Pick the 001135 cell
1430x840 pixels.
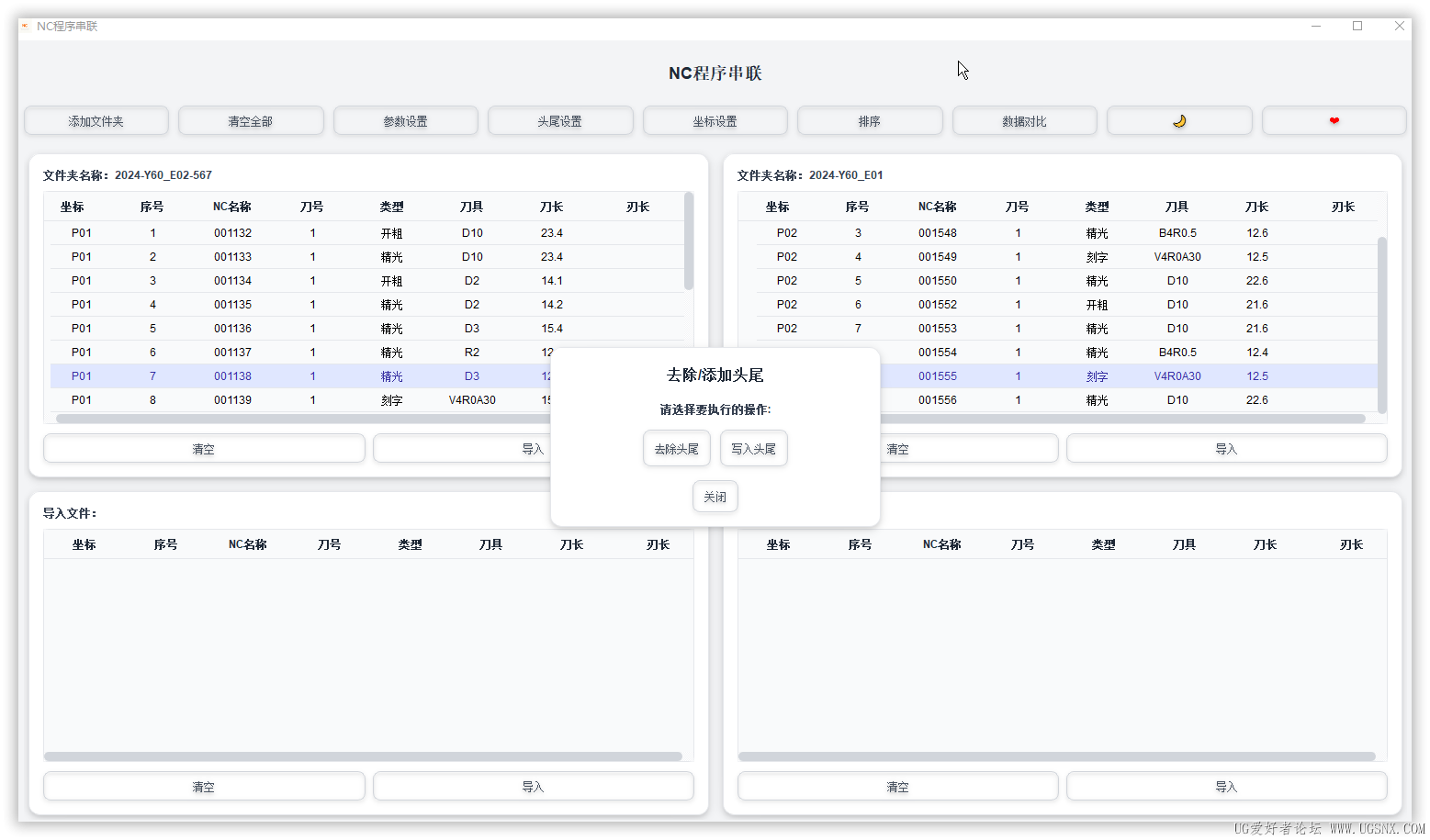tap(232, 305)
